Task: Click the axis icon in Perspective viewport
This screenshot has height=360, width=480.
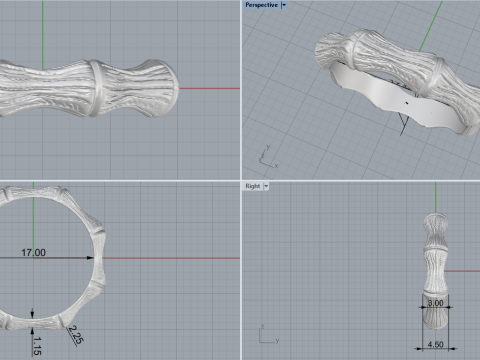Action: 268,157
